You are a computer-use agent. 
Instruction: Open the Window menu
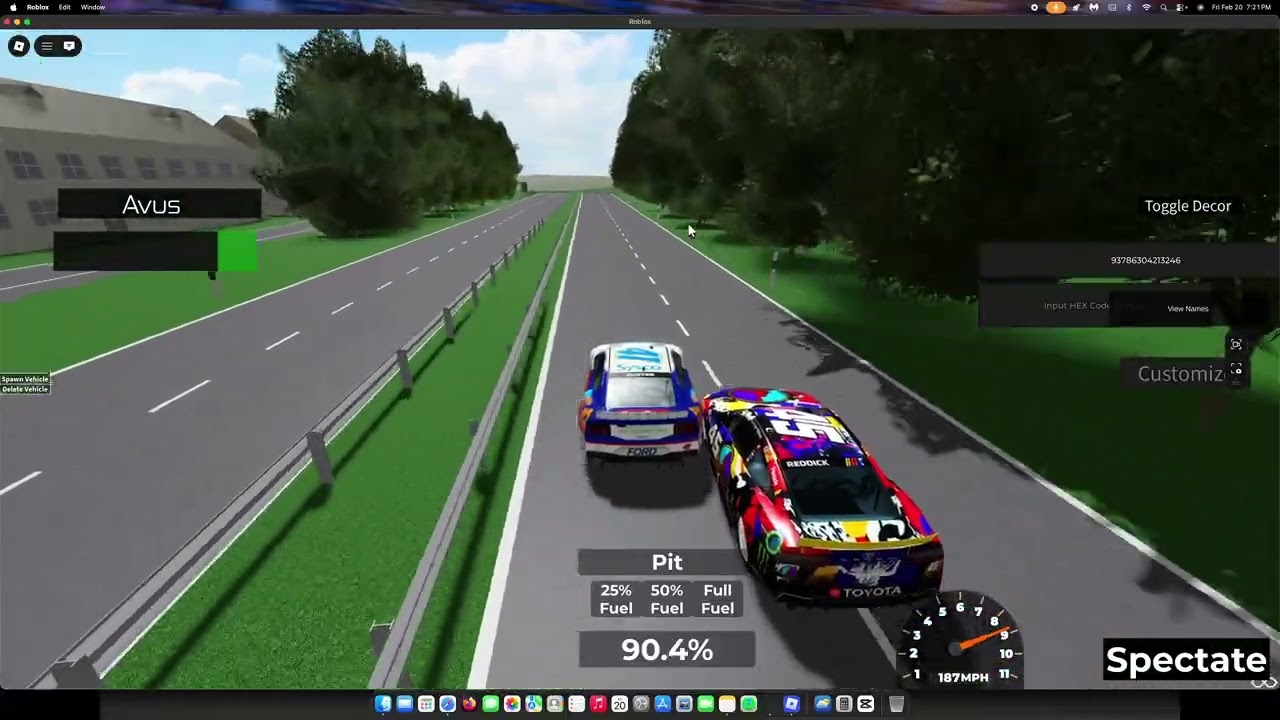(x=93, y=7)
